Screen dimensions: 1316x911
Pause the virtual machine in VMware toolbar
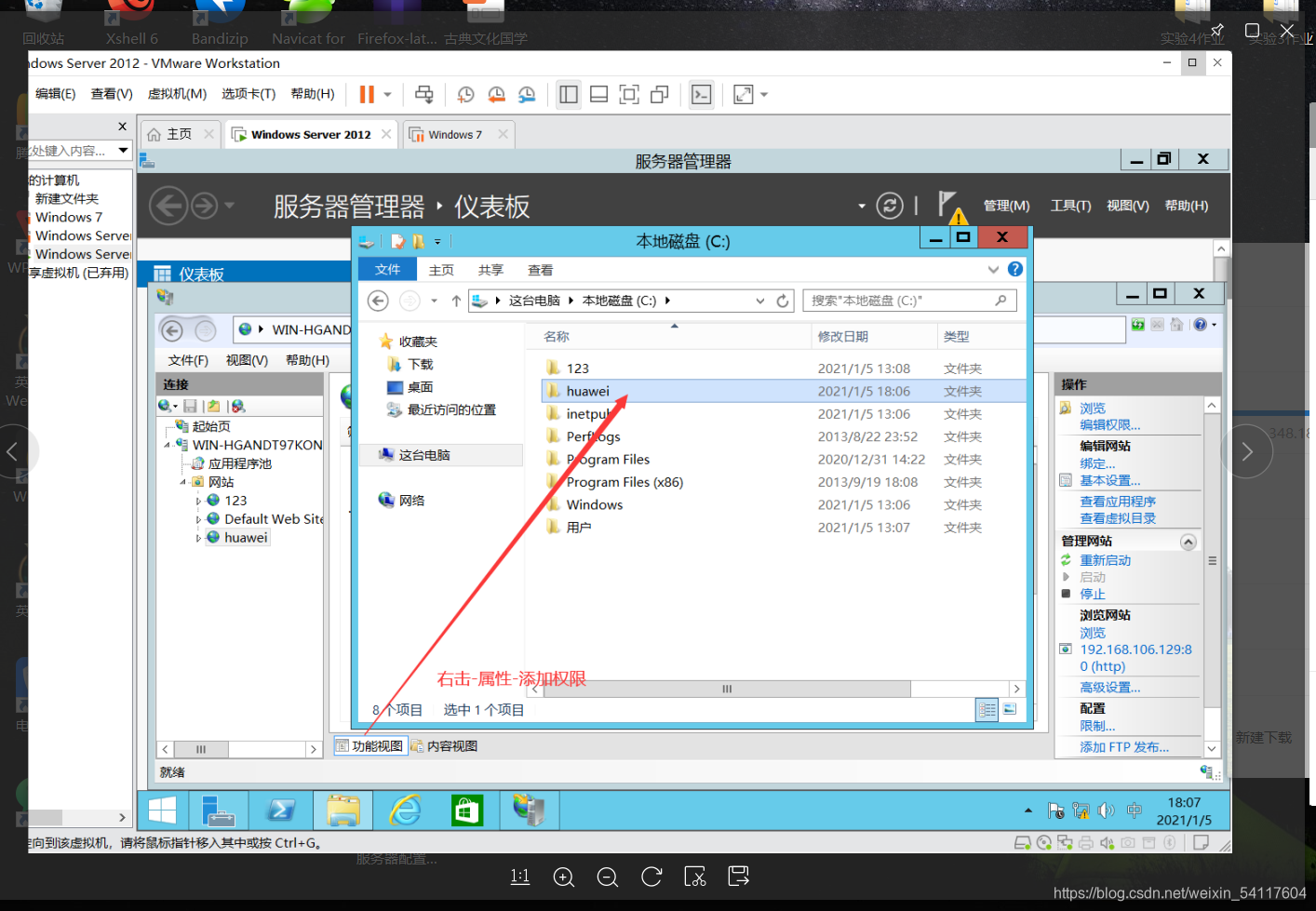click(367, 94)
